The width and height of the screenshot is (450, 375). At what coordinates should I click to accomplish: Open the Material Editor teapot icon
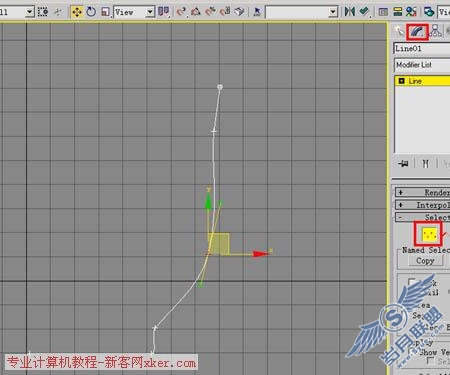pos(429,12)
